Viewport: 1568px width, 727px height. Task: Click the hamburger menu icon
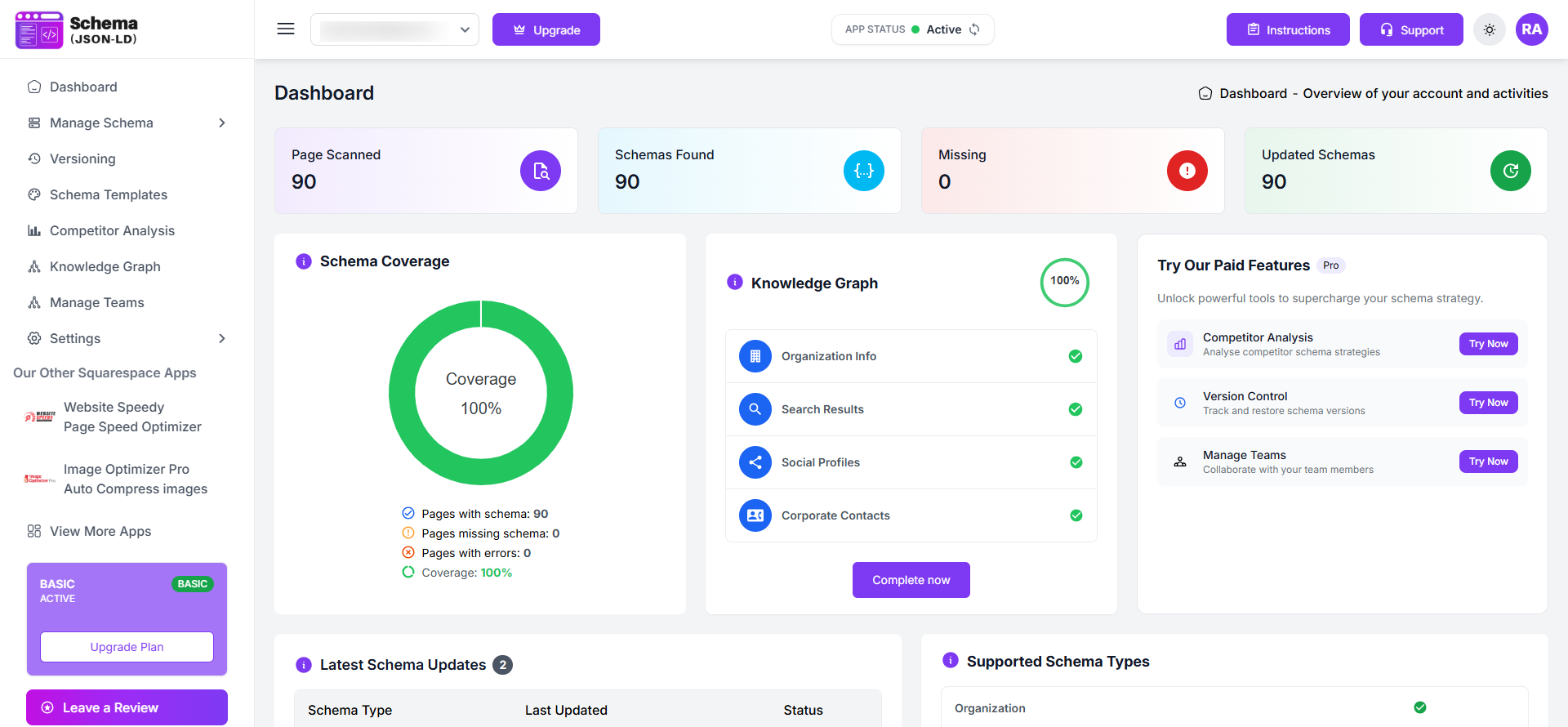(x=286, y=29)
